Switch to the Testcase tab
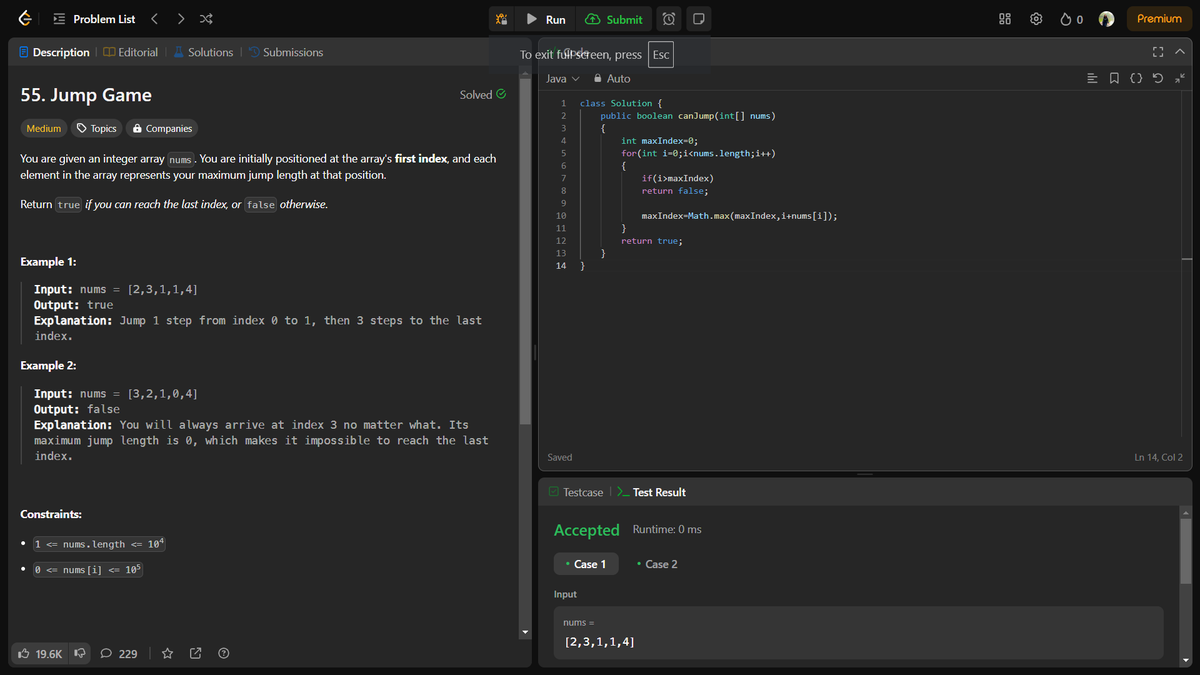 click(x=576, y=492)
